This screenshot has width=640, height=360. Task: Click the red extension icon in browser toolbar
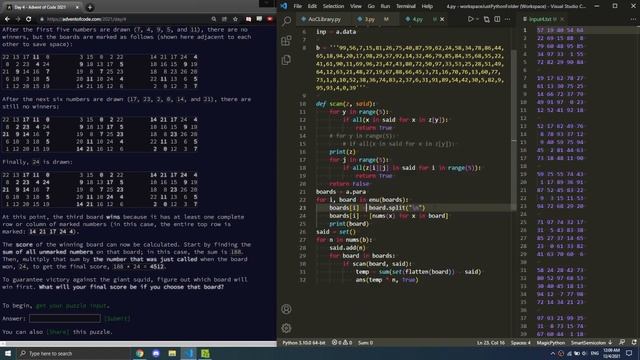pos(270,19)
